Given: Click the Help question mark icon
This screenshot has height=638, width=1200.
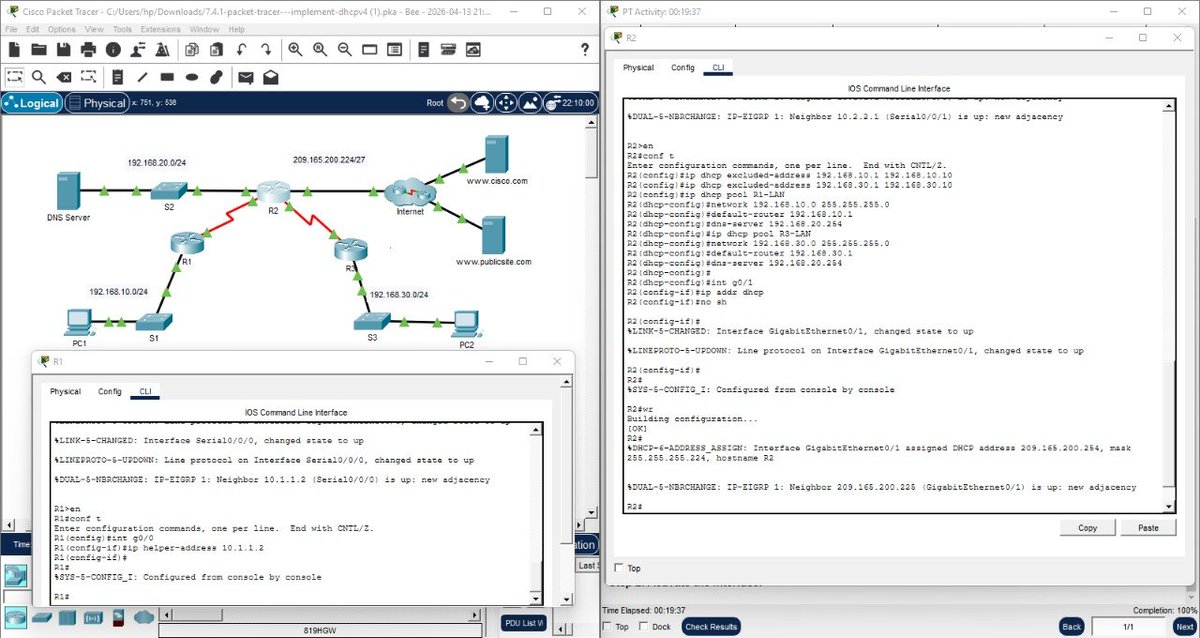Looking at the screenshot, I should pos(585,49).
